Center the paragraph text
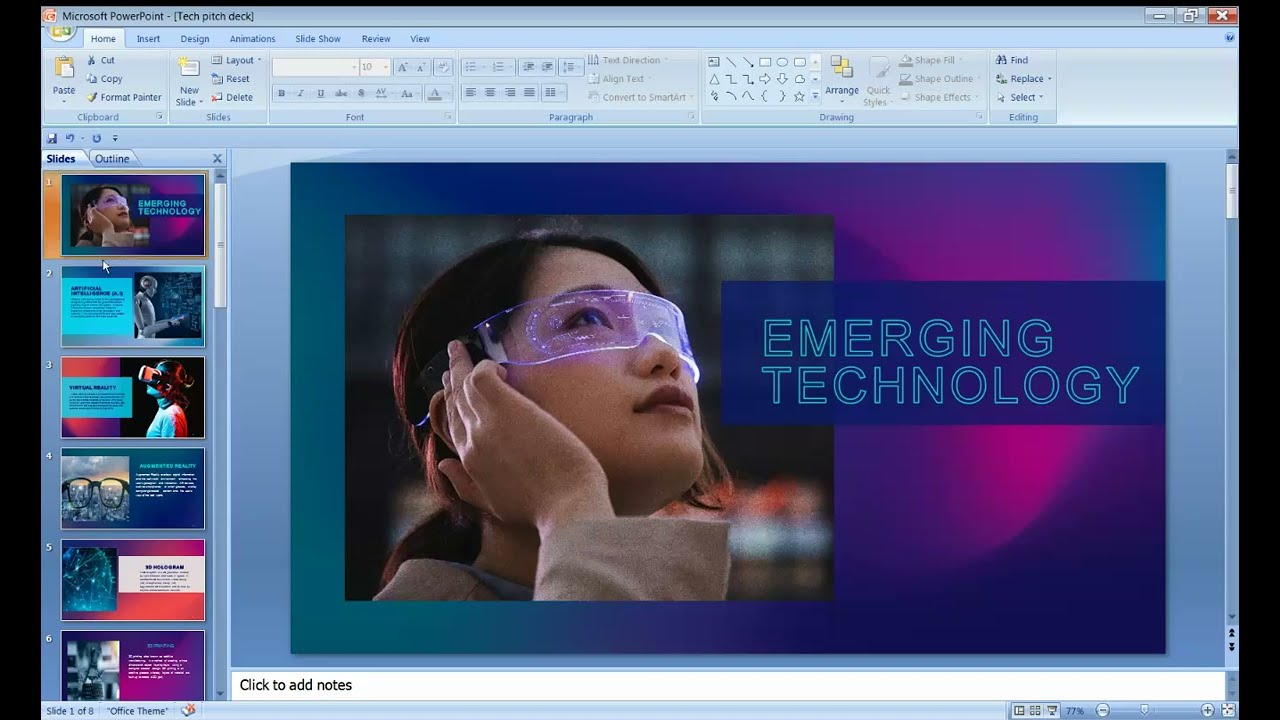Screen dimensions: 1280x720 [490, 93]
